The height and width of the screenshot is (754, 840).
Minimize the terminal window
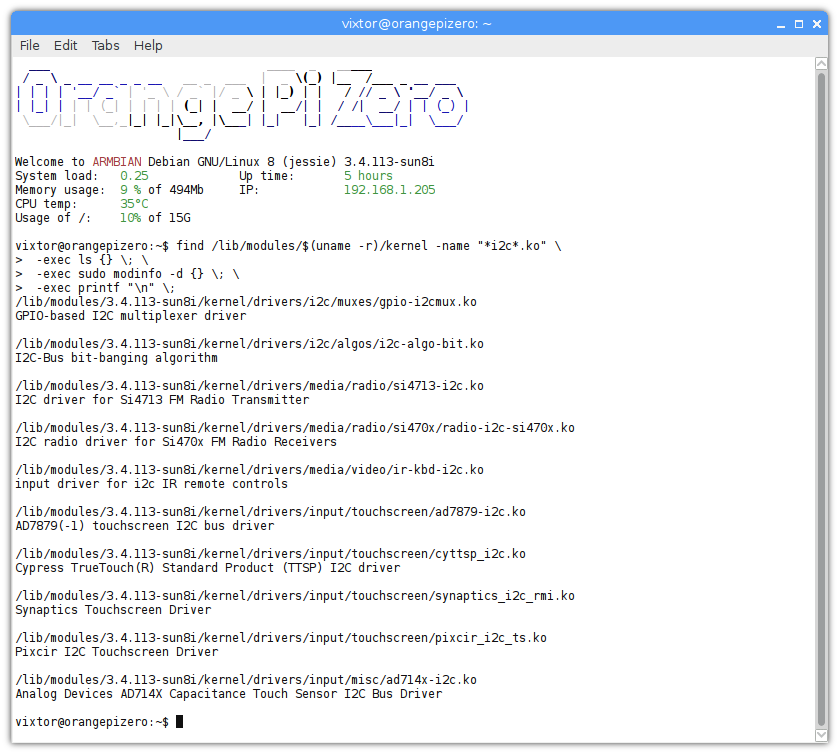pos(780,23)
